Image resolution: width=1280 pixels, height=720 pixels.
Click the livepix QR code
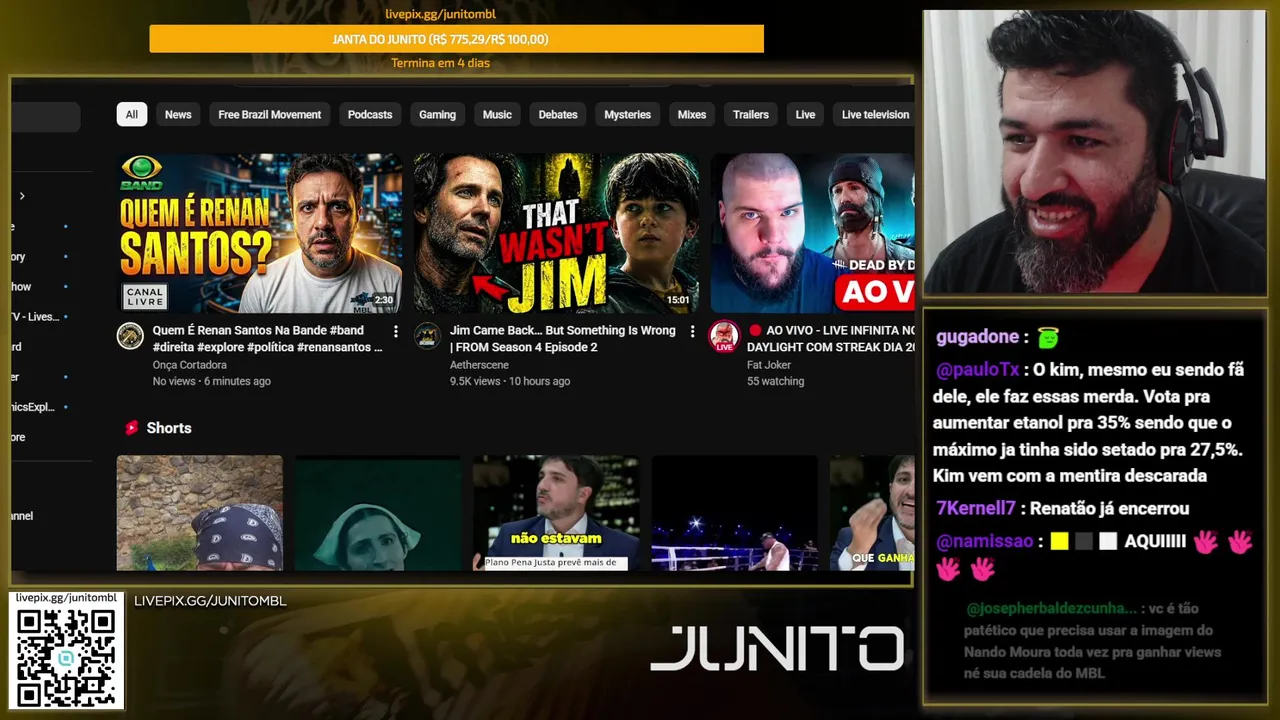[x=66, y=656]
